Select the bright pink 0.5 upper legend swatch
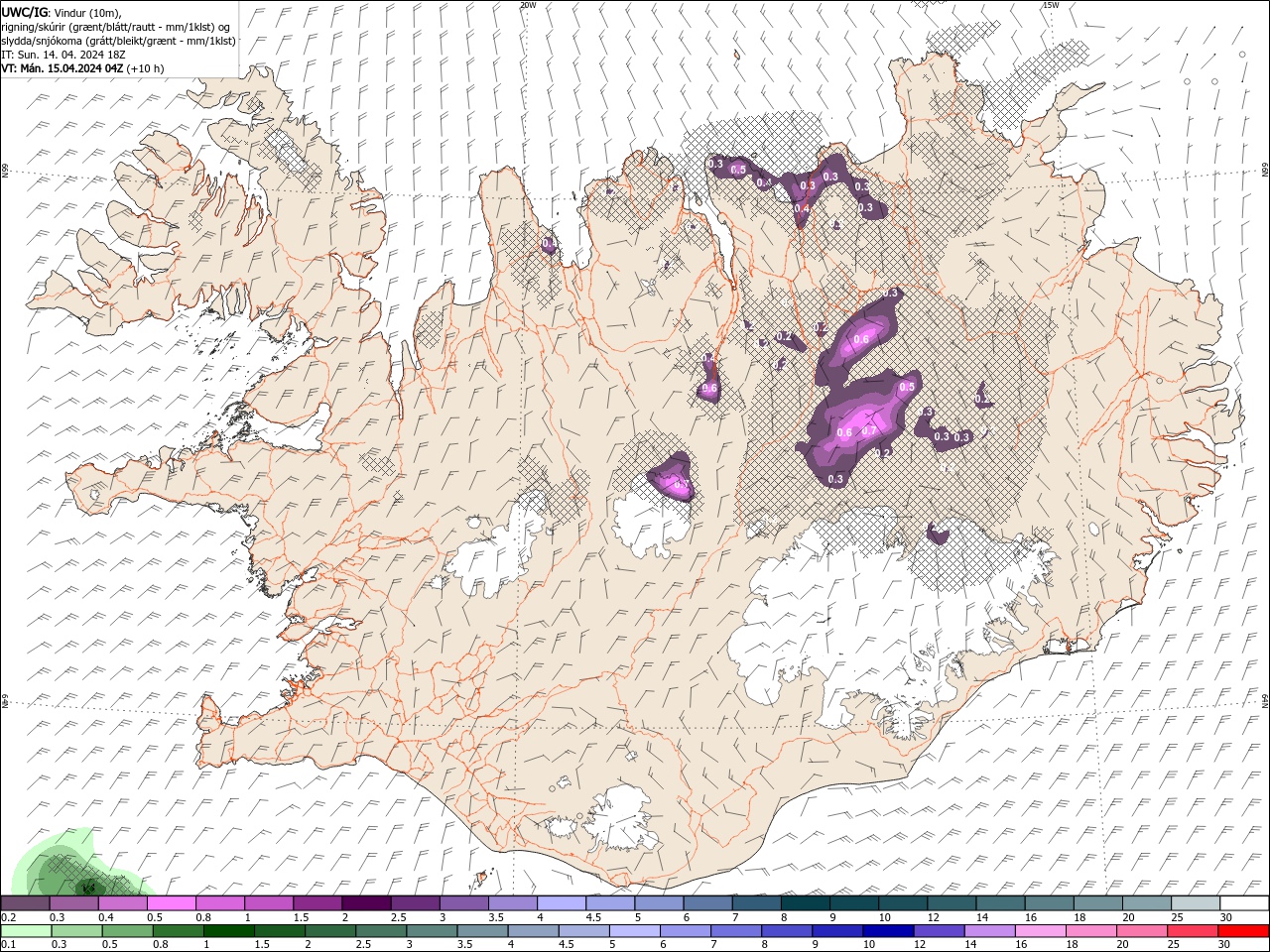This screenshot has width=1270, height=952. [x=171, y=903]
